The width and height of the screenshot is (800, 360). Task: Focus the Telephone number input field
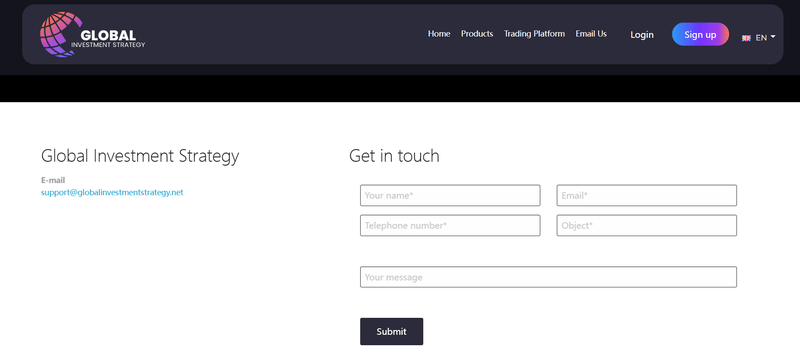[x=450, y=225]
